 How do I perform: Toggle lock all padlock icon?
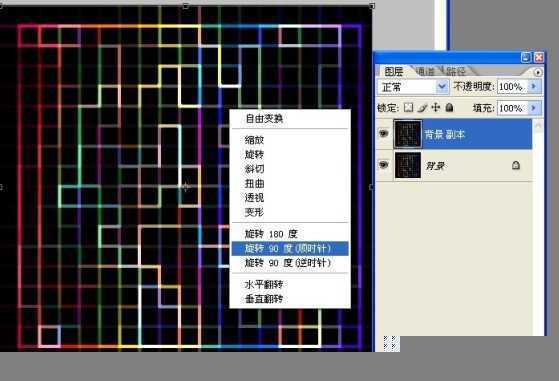(449, 107)
